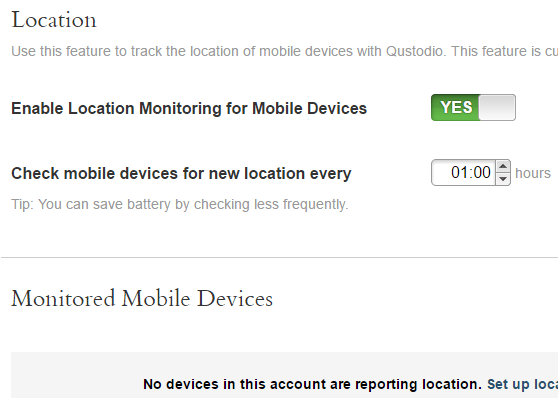Click the green YES portion of the toggle

click(456, 108)
